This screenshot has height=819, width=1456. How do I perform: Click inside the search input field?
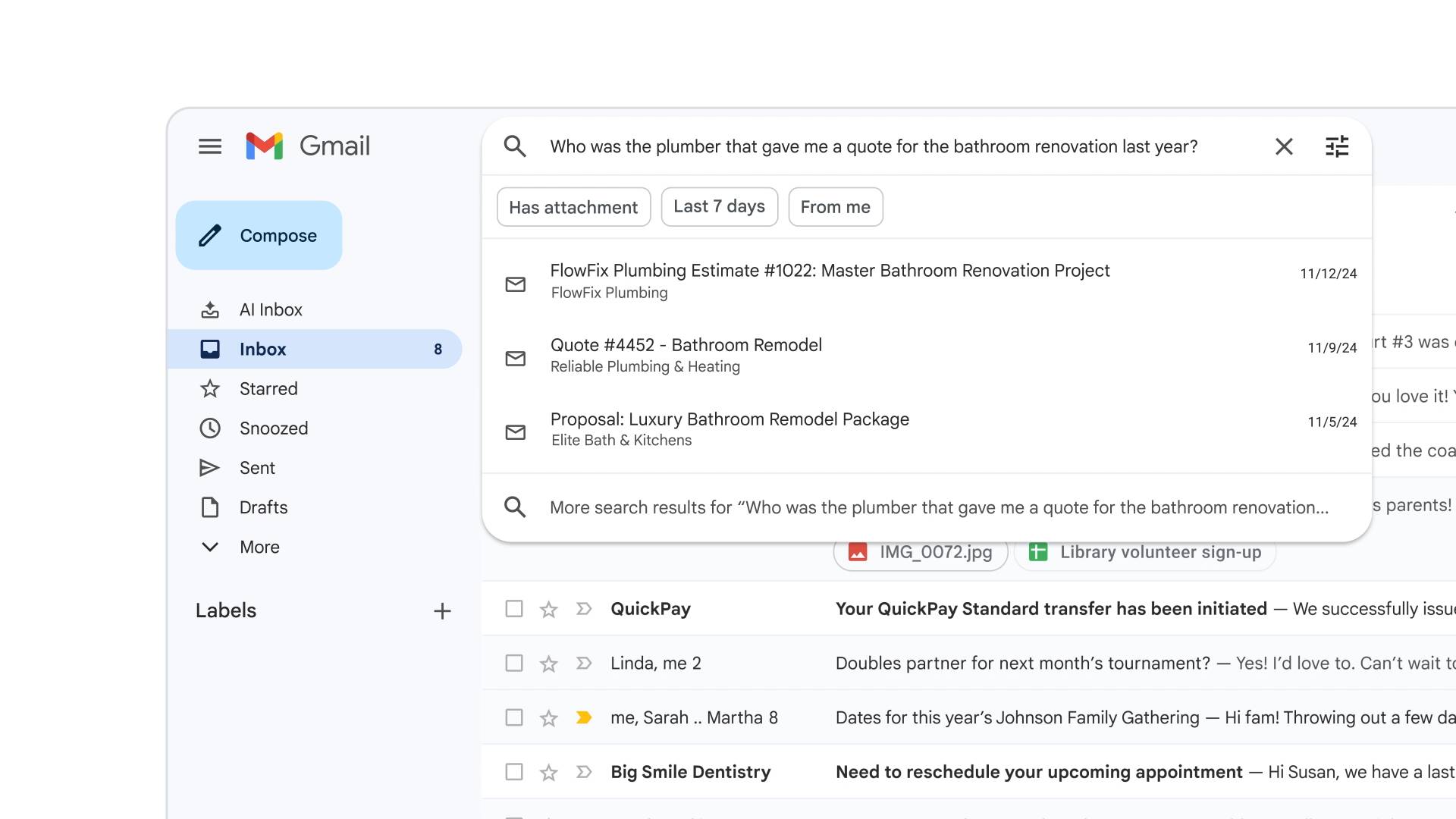872,146
